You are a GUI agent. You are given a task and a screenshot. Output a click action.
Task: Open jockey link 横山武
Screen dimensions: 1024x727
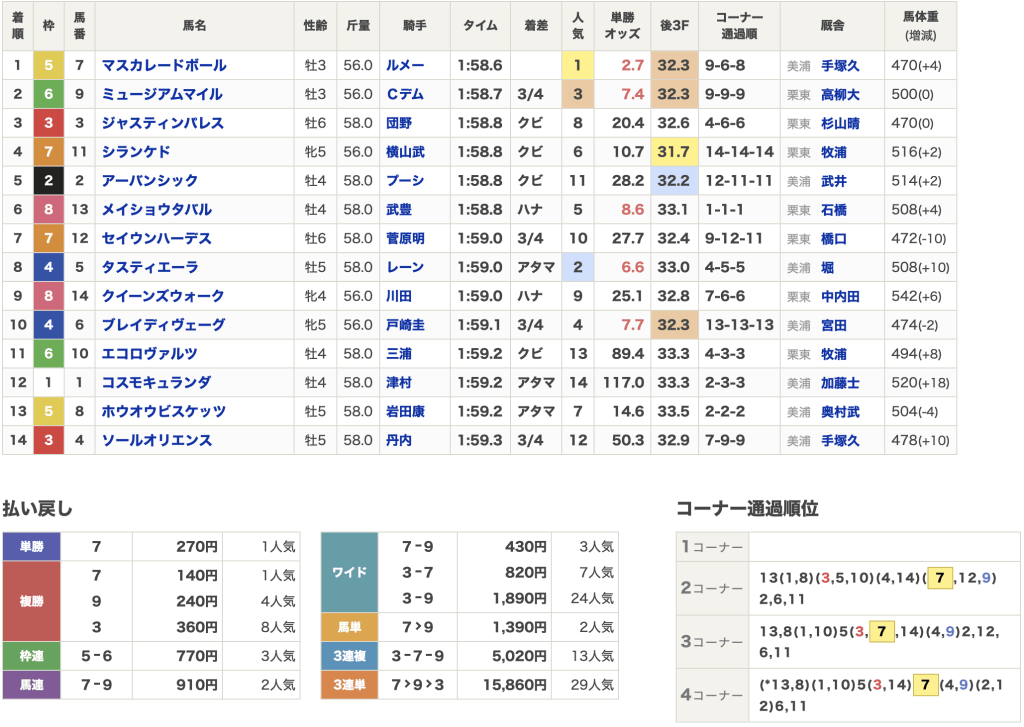point(405,152)
